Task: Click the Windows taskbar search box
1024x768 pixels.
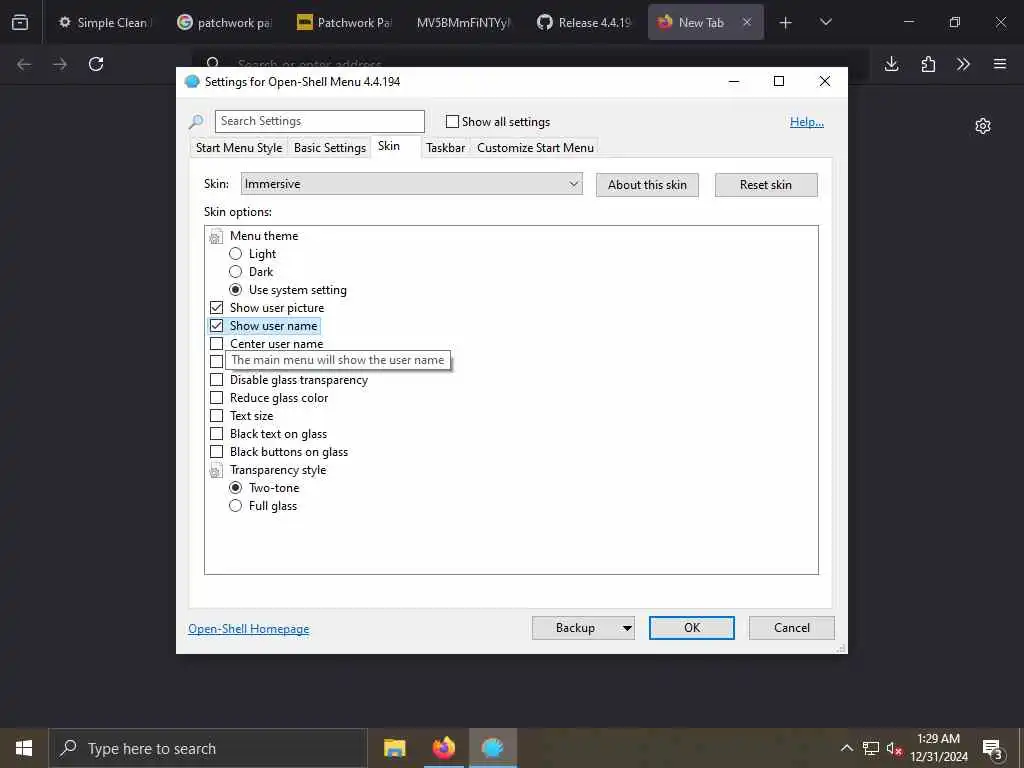Action: click(208, 748)
